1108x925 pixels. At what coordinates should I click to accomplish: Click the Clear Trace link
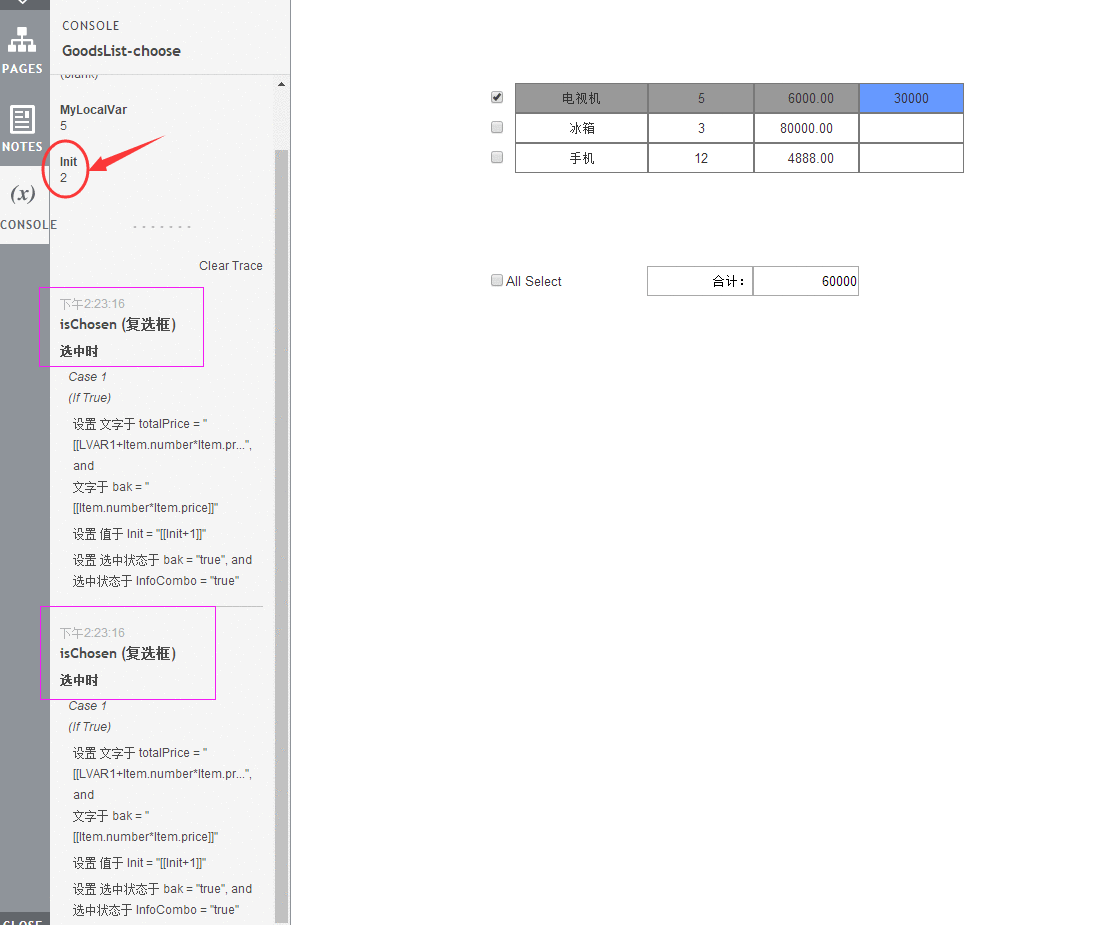tap(230, 266)
